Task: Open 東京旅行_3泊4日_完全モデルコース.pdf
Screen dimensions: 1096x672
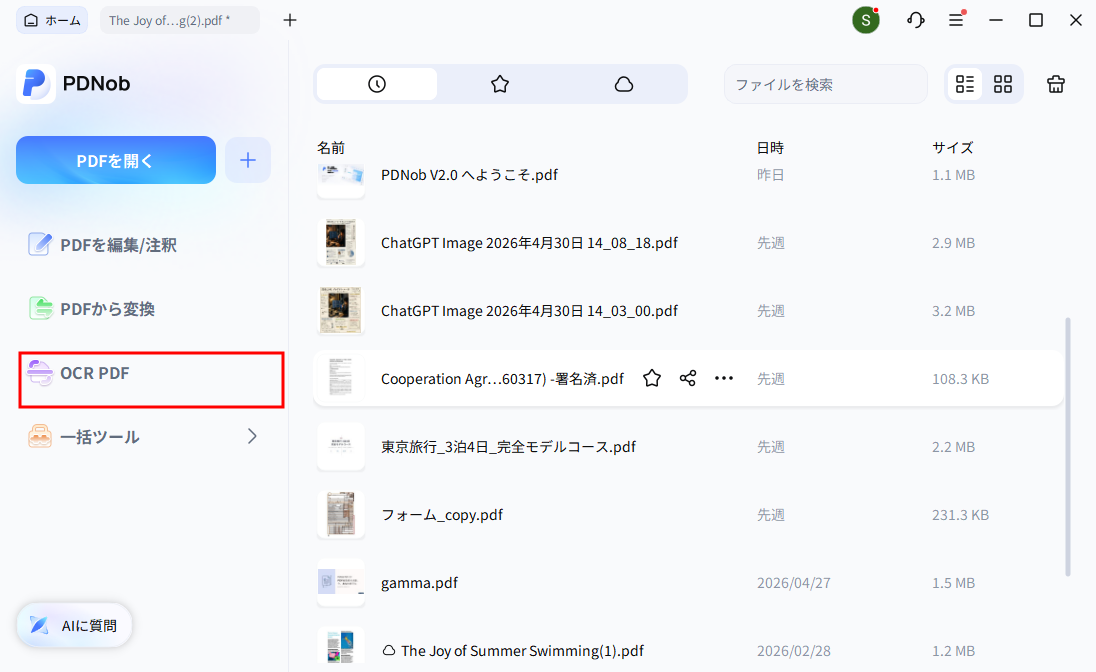Action: pos(508,446)
